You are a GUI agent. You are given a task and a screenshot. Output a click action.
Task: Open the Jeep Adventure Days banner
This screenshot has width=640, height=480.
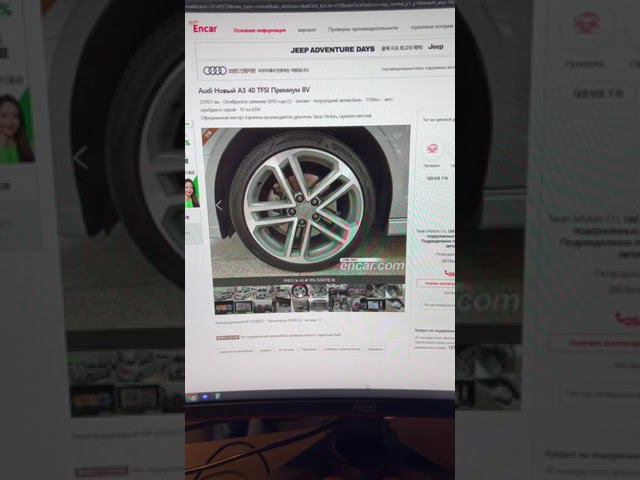[x=325, y=49]
